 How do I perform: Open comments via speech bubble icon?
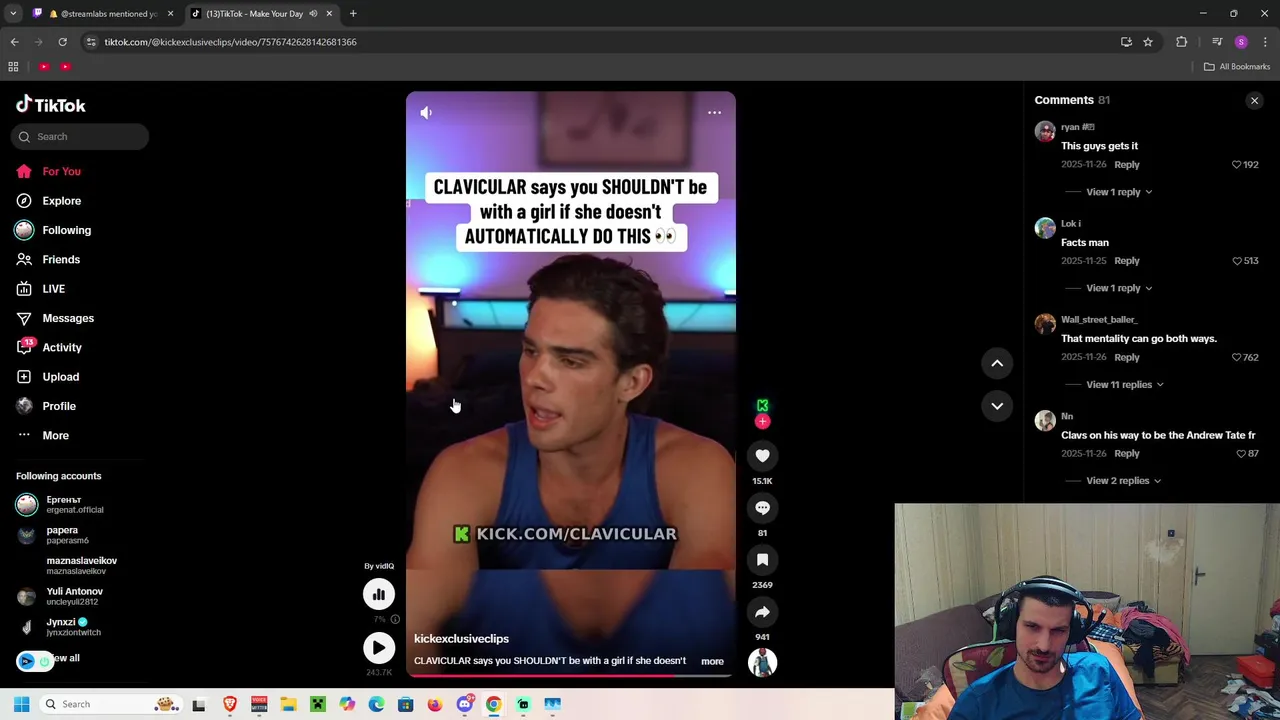click(762, 508)
